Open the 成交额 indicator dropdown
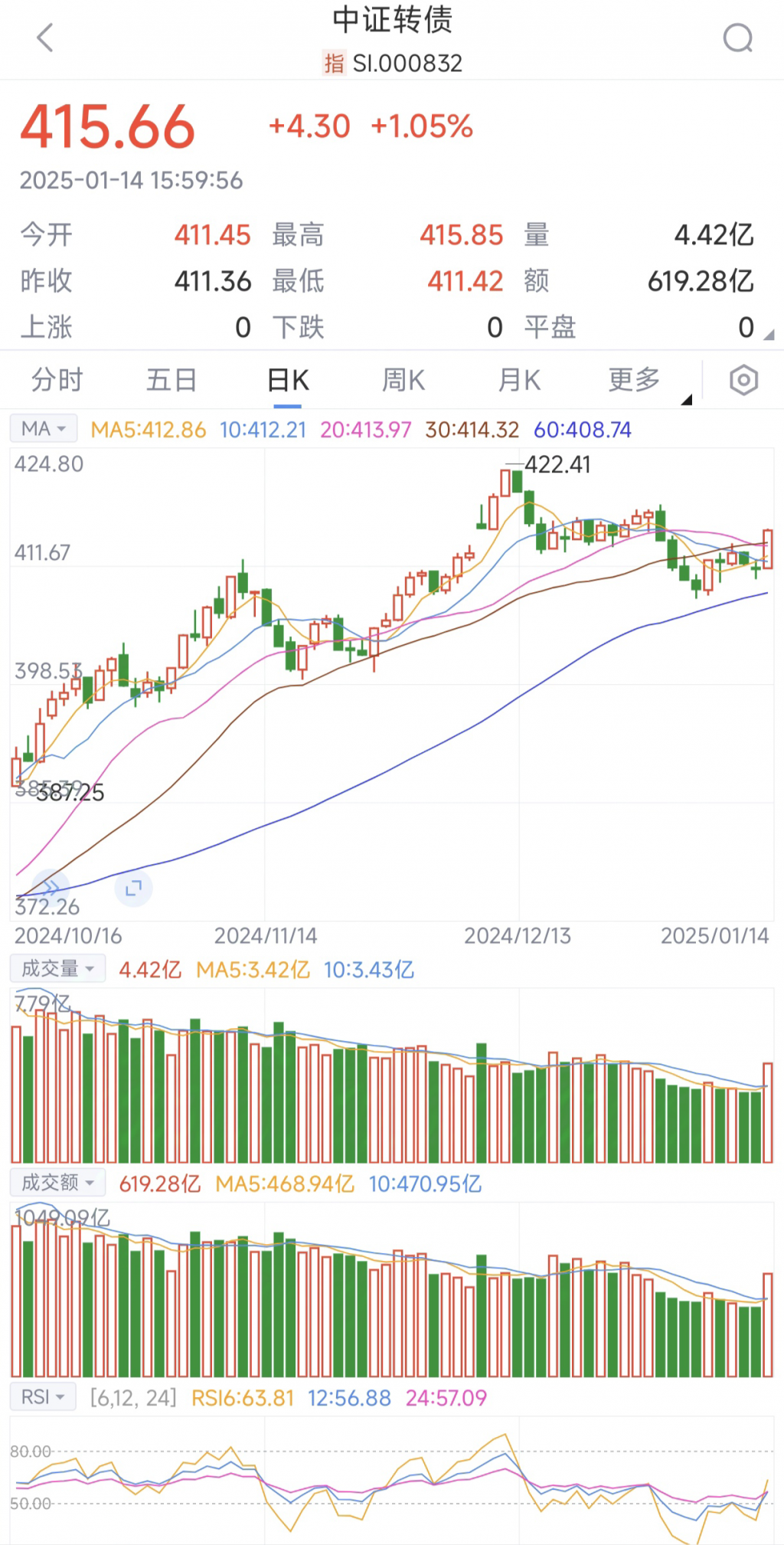The height and width of the screenshot is (1545, 784). coord(57,1183)
